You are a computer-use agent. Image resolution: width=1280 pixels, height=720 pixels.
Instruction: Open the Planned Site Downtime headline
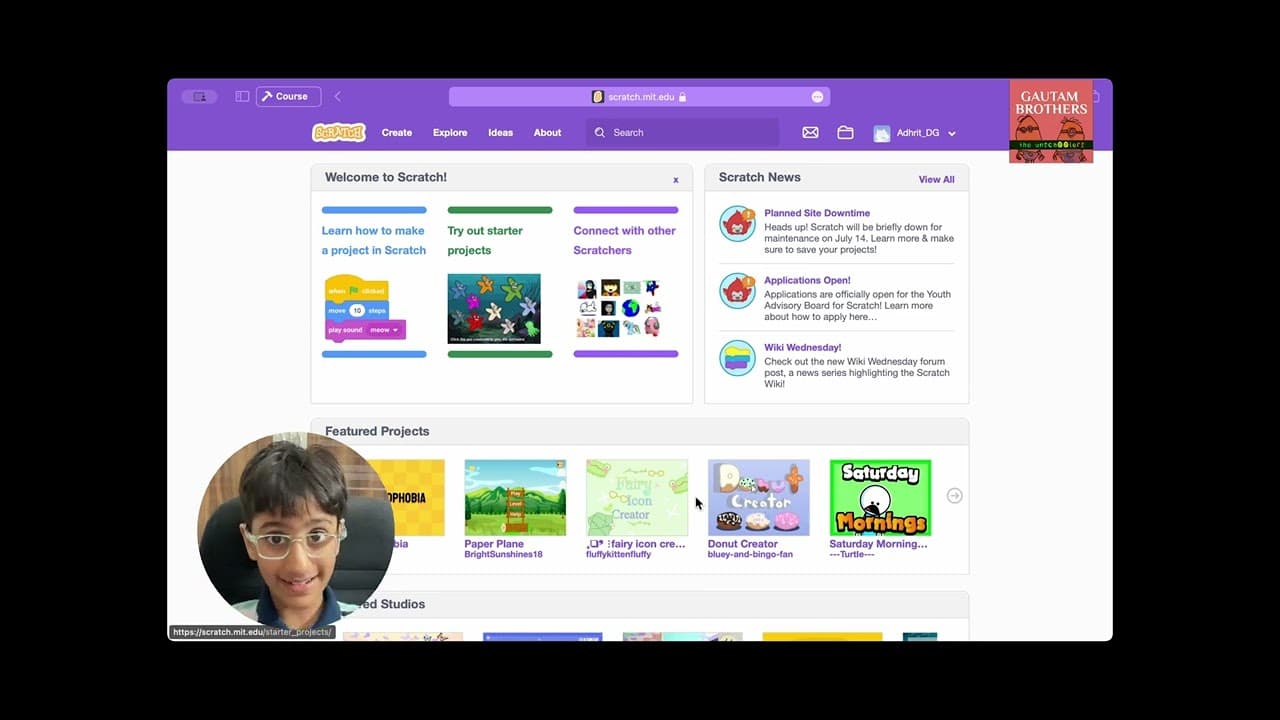pos(817,213)
